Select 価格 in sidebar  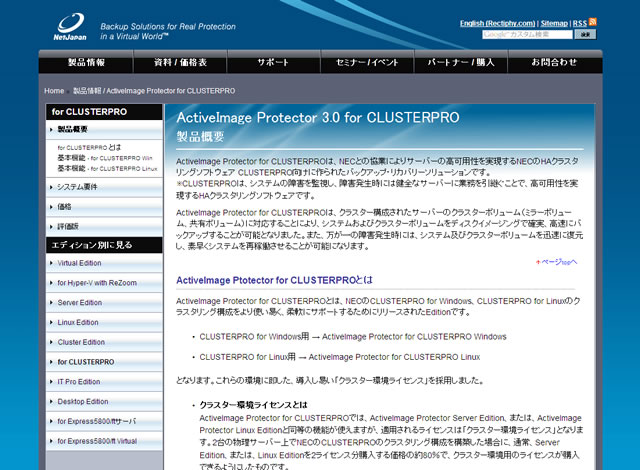click(x=104, y=207)
